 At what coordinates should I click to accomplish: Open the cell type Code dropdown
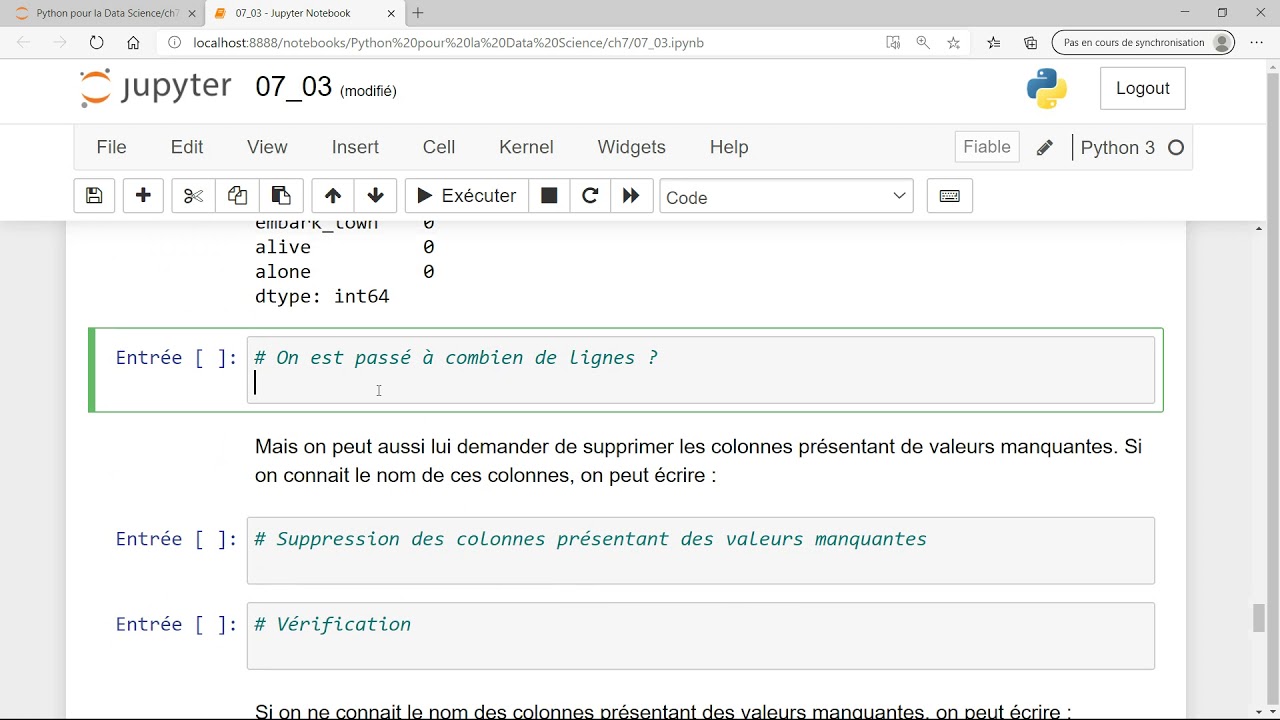click(x=786, y=197)
